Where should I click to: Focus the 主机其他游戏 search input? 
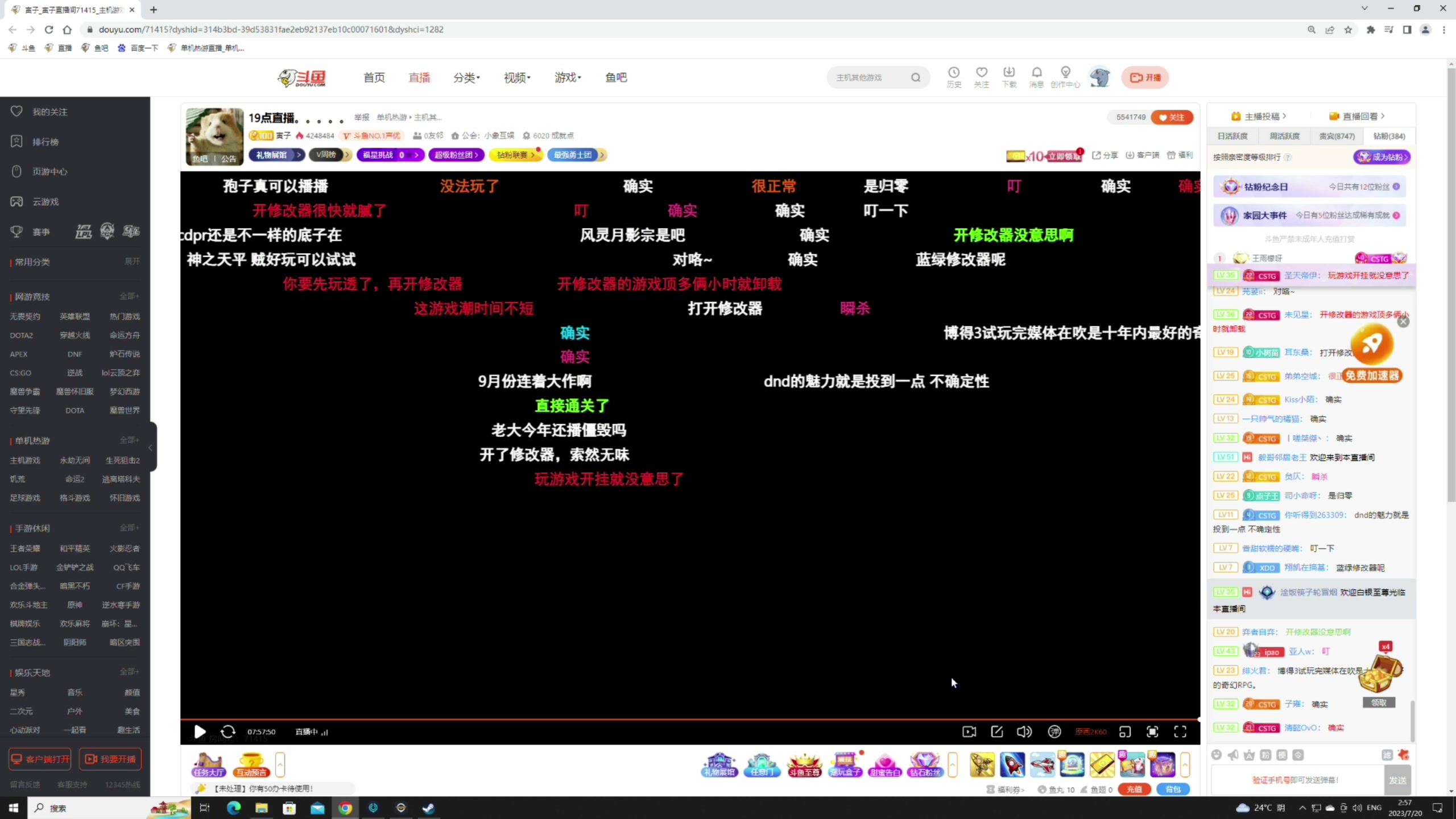pos(869,77)
